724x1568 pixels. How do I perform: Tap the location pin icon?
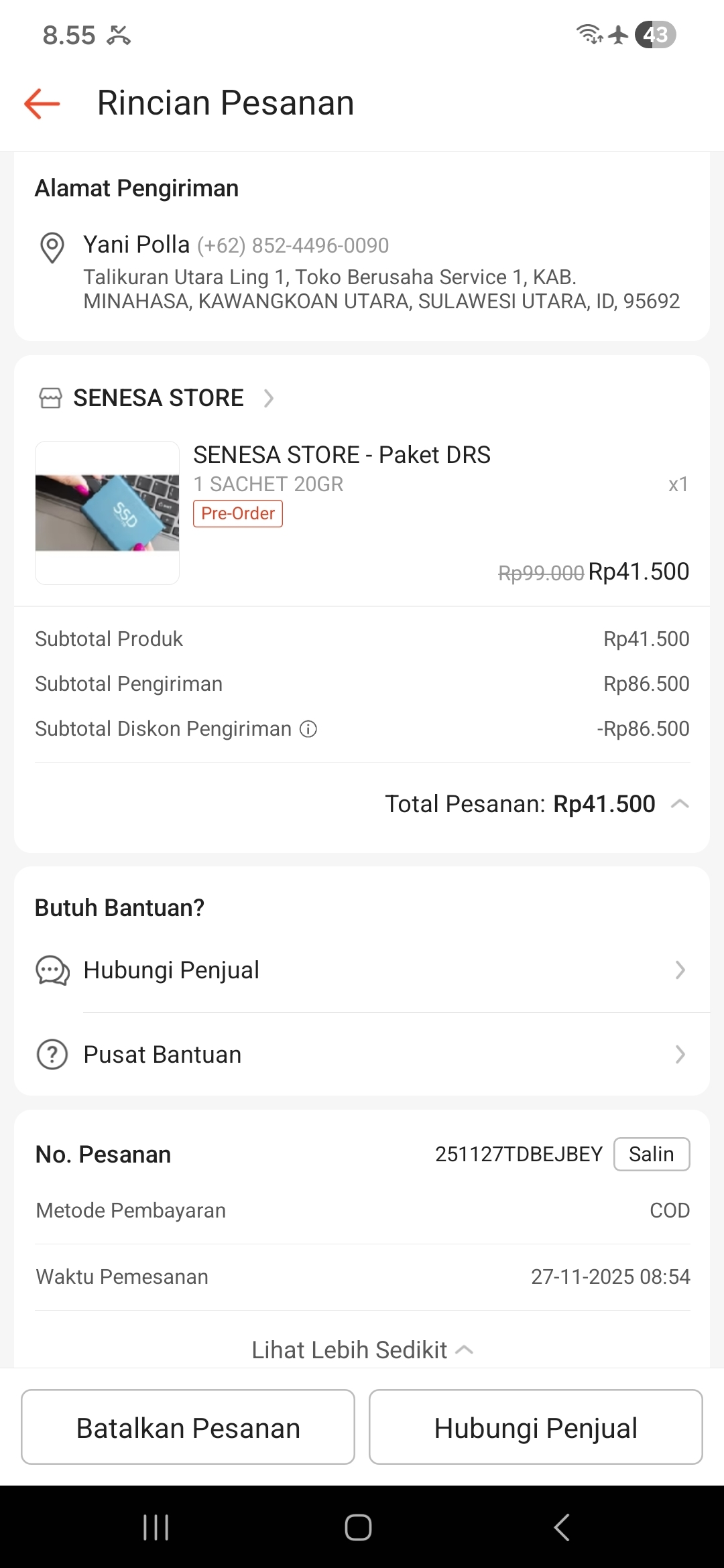(x=52, y=247)
